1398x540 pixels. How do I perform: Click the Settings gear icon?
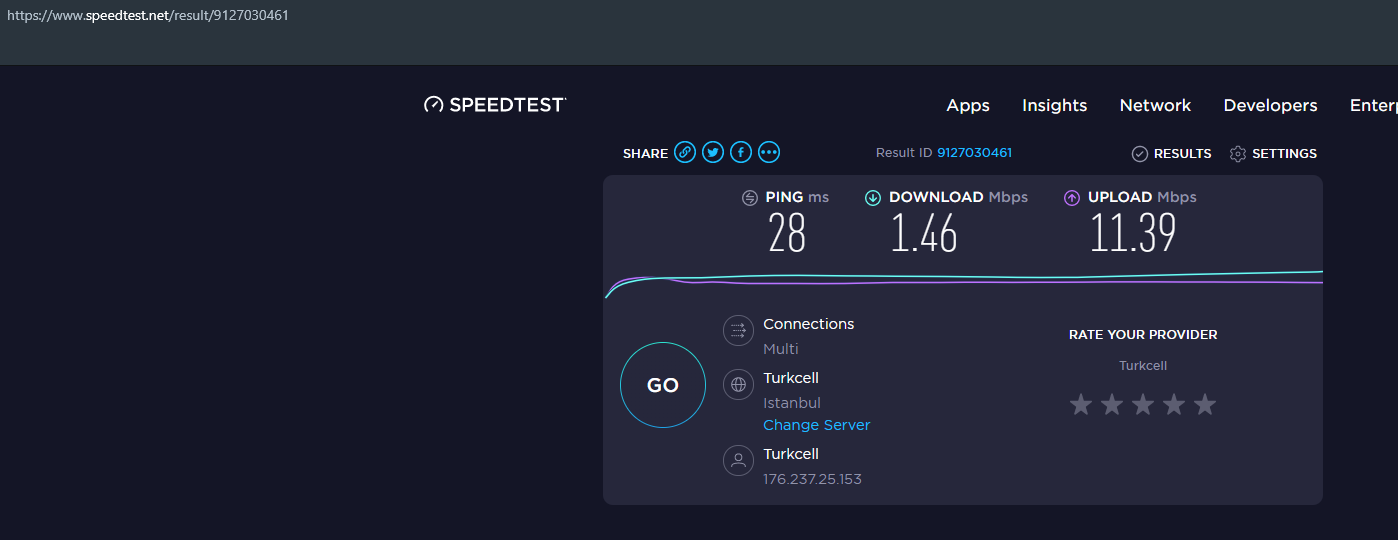pos(1238,153)
